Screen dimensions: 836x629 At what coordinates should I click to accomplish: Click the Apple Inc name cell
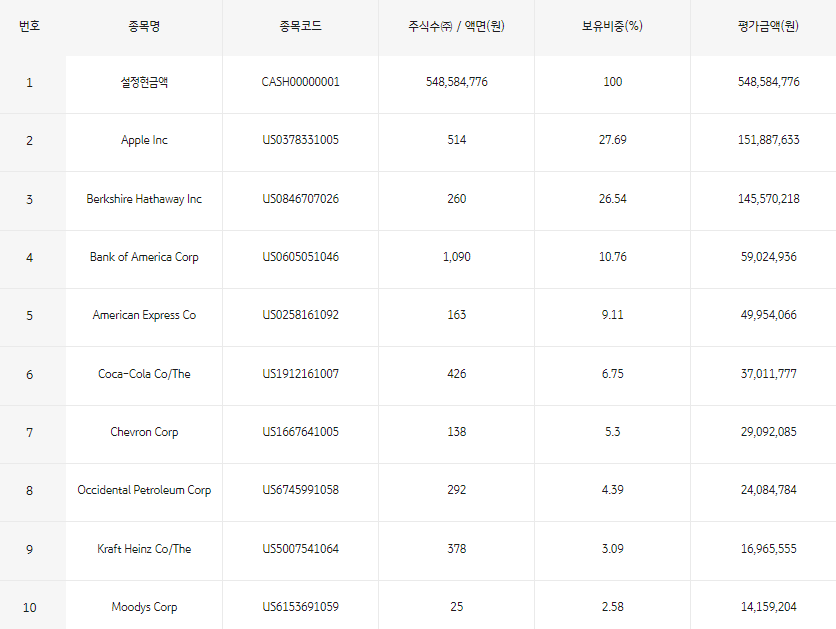pyautogui.click(x=144, y=140)
